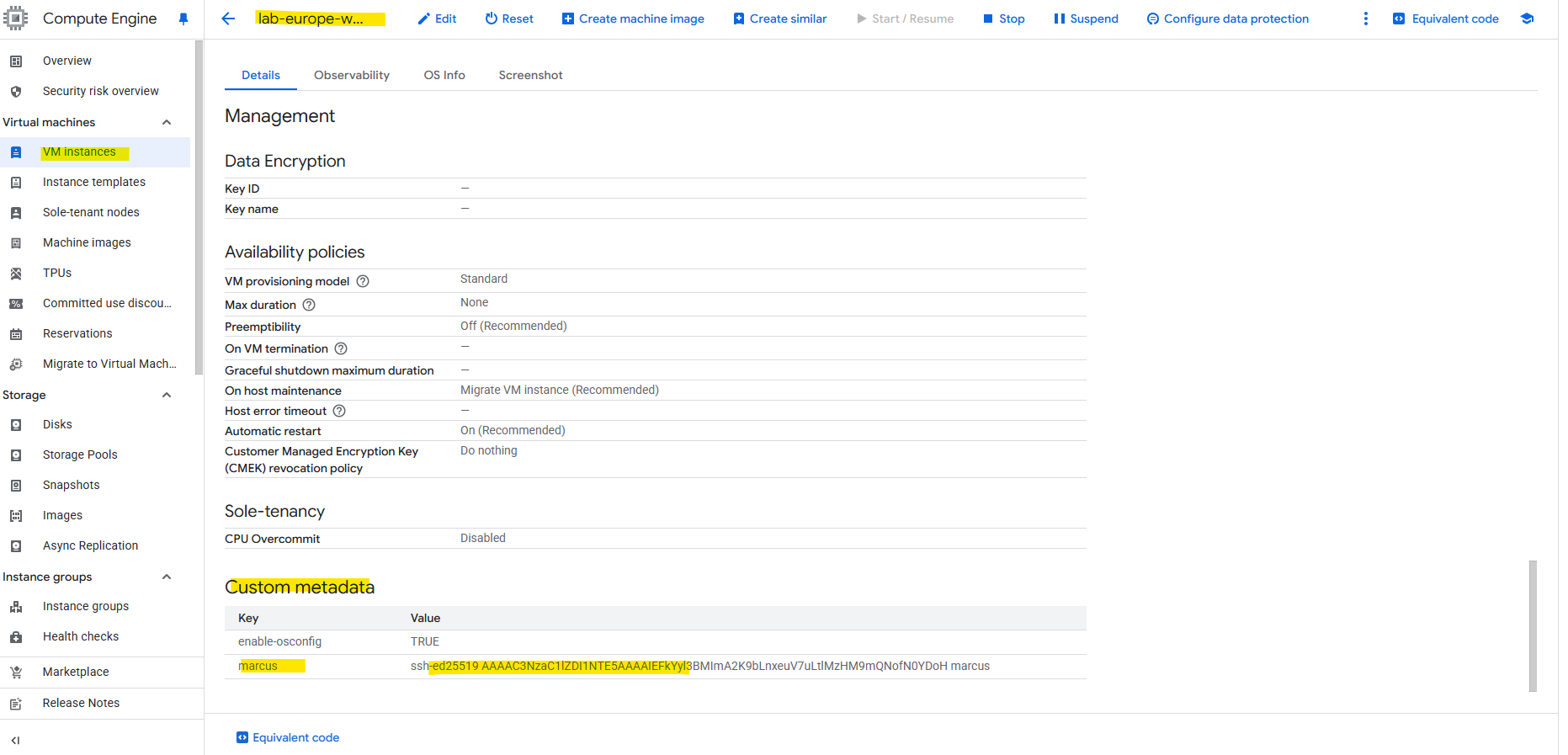
Task: Click the Disks icon
Action: (16, 425)
